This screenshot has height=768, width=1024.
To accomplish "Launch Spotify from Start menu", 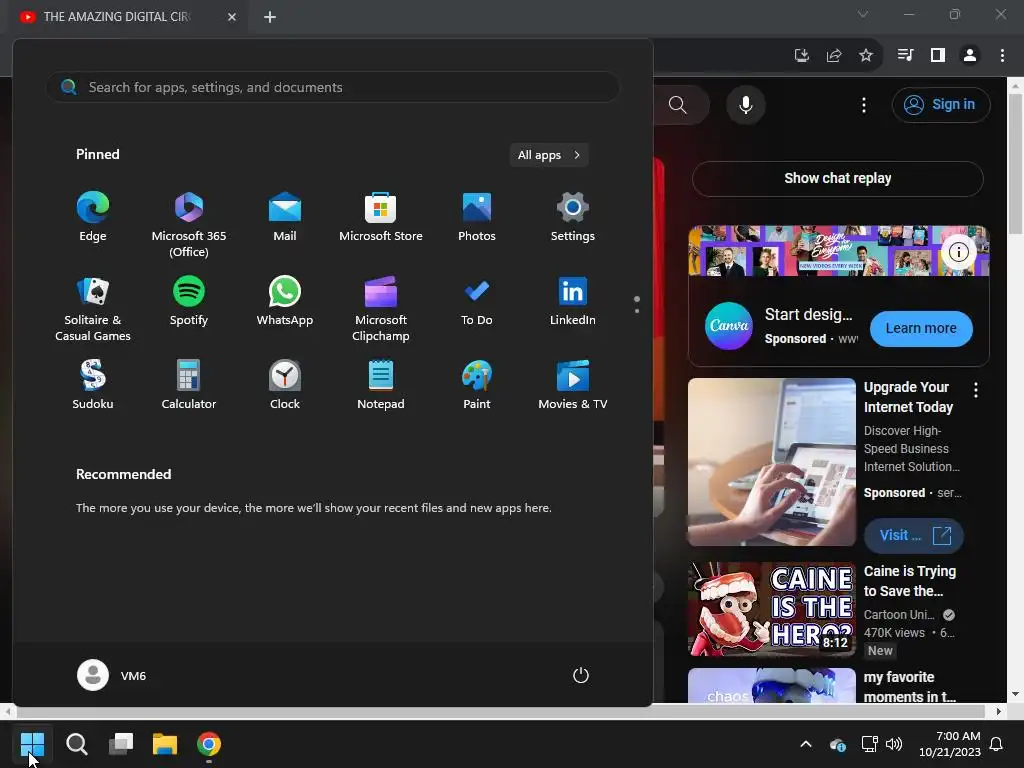I will [189, 301].
